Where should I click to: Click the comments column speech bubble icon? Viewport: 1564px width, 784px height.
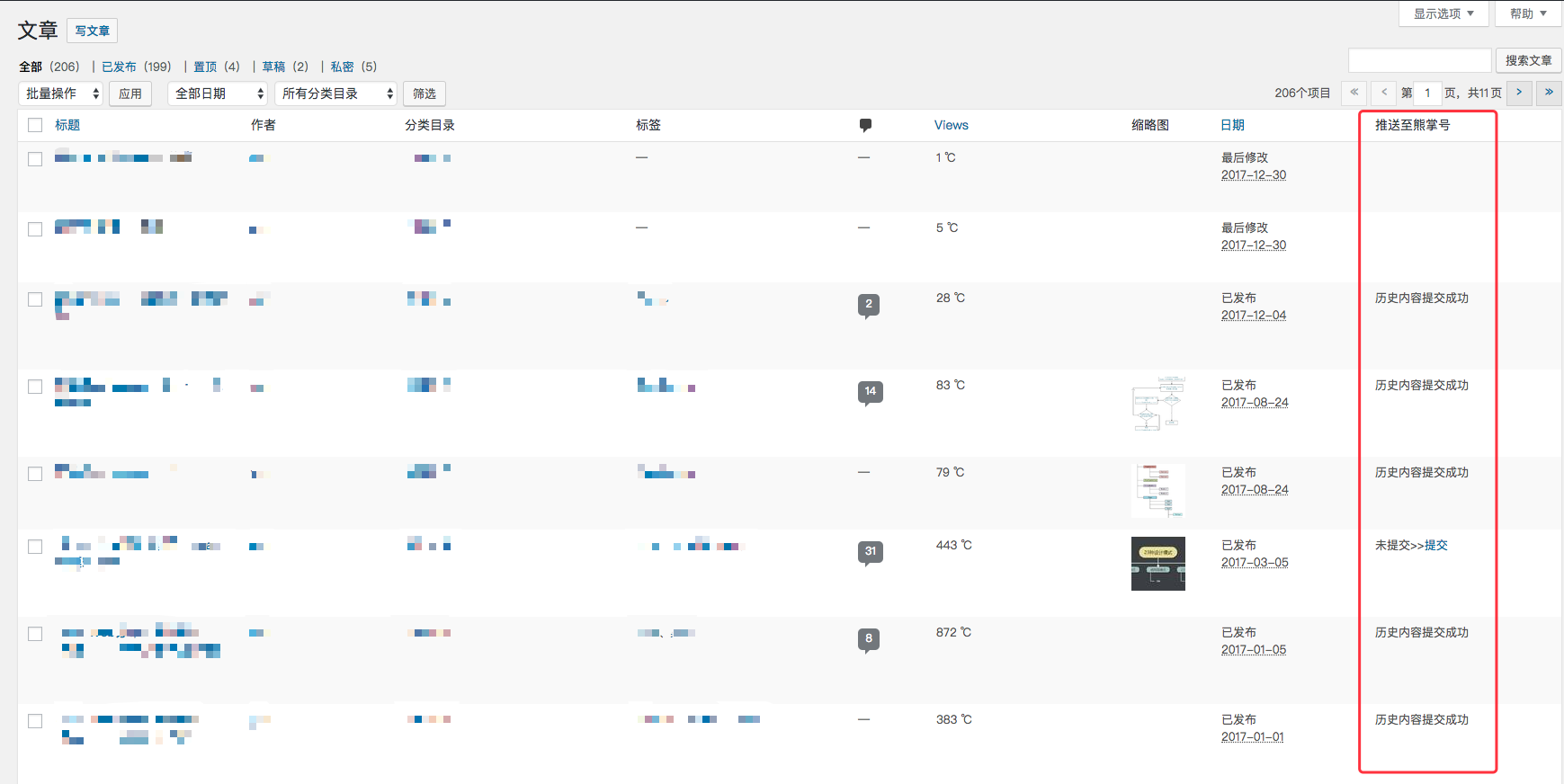pos(865,125)
